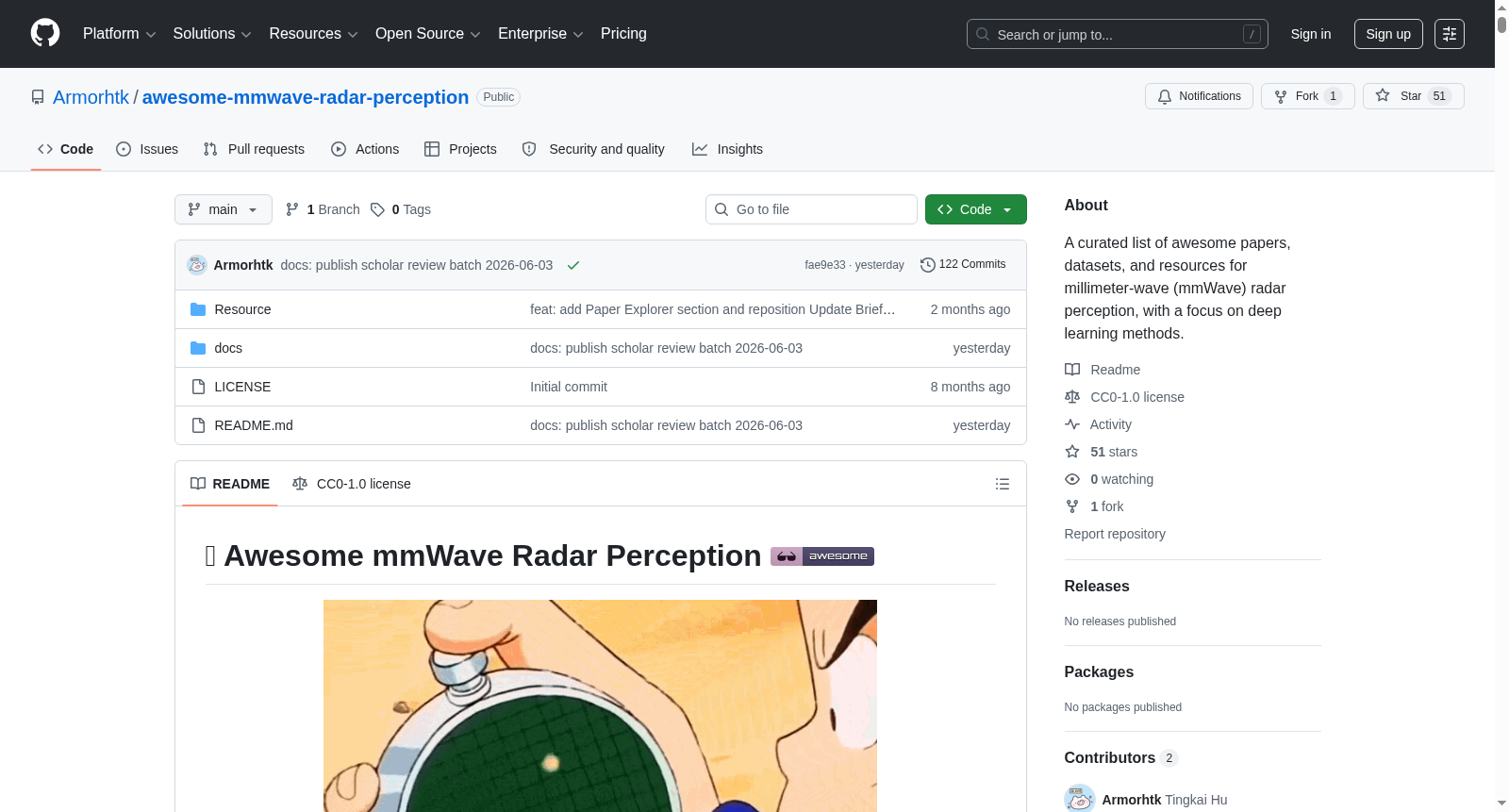Expand the Platform menu
This screenshot has width=1509, height=812.
tap(119, 34)
